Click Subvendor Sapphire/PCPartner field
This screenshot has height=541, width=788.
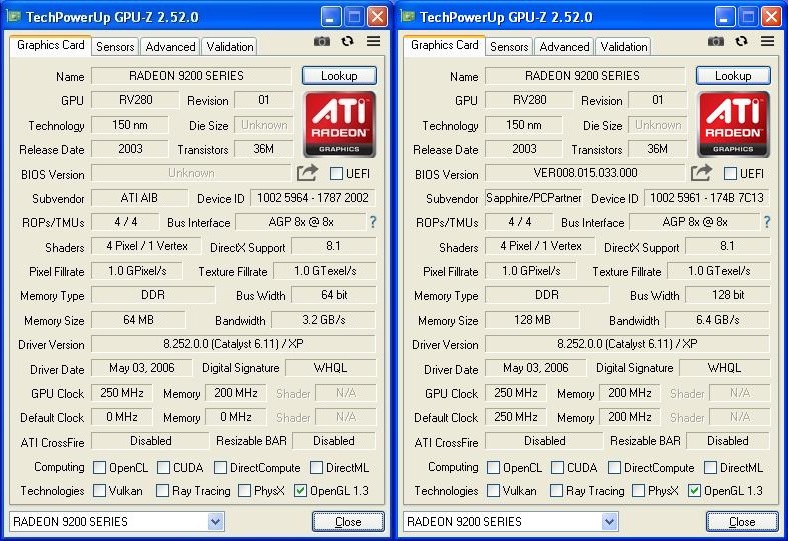click(533, 197)
